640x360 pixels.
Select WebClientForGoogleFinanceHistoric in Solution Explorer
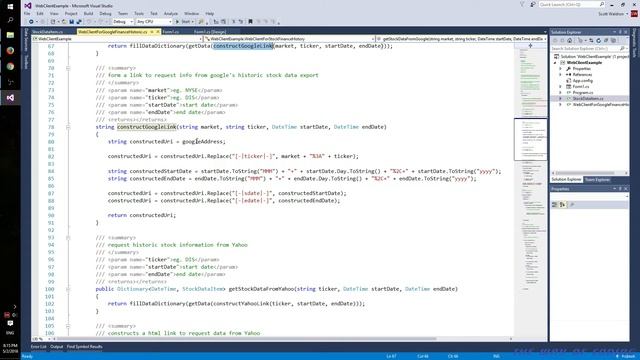[x=600, y=104]
